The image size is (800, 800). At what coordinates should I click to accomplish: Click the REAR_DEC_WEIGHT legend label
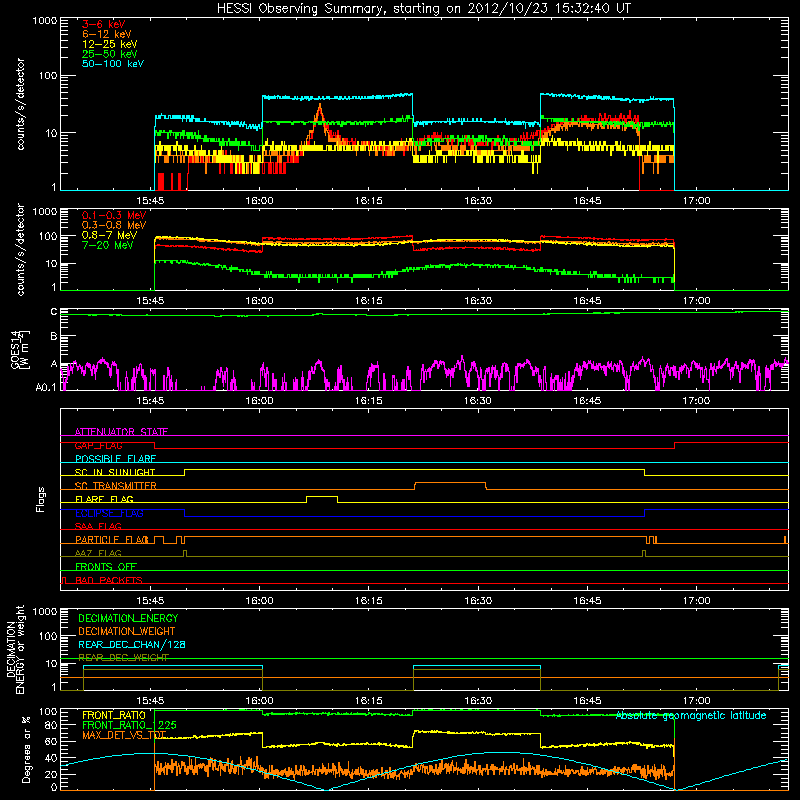pyautogui.click(x=123, y=658)
